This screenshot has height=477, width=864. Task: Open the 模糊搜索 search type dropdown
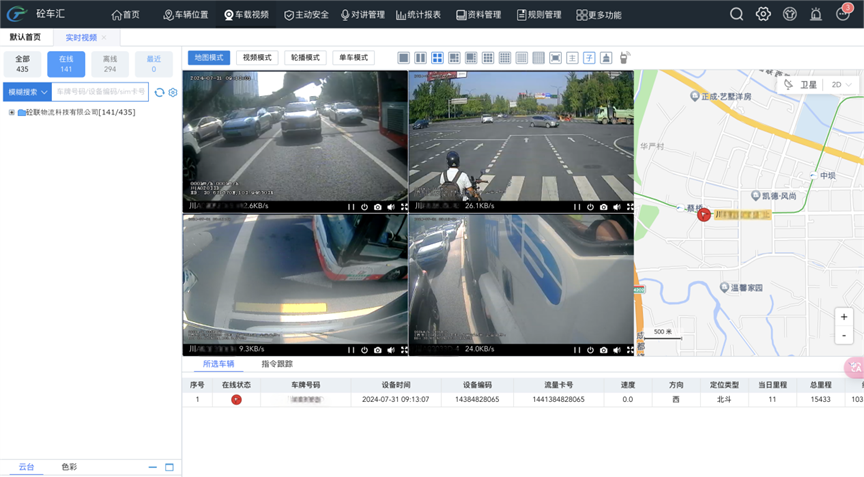[x=26, y=92]
